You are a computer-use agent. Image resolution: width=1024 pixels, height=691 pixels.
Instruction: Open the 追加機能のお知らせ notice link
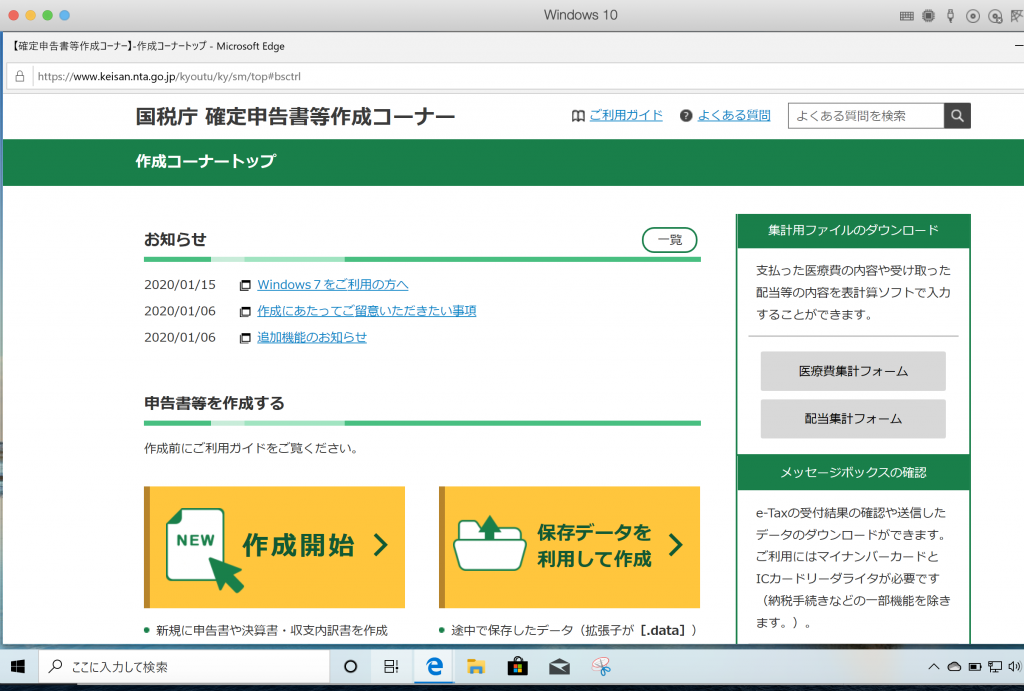[x=311, y=337]
